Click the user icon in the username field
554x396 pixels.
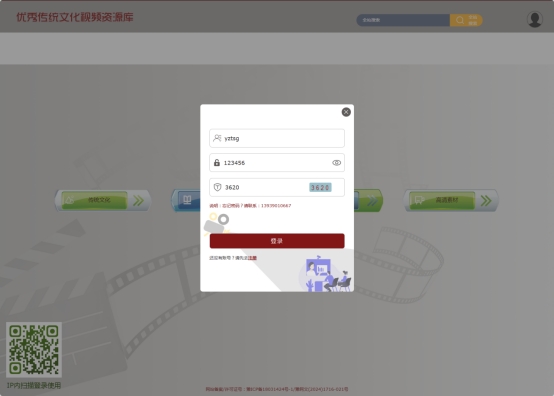click(217, 138)
